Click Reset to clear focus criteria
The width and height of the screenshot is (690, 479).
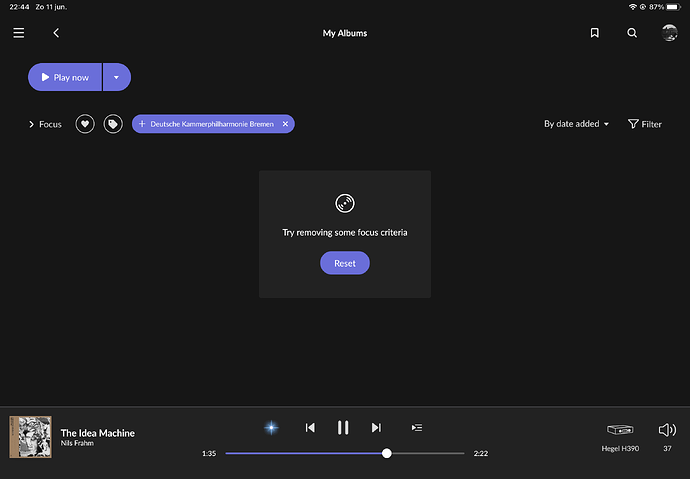tap(344, 263)
